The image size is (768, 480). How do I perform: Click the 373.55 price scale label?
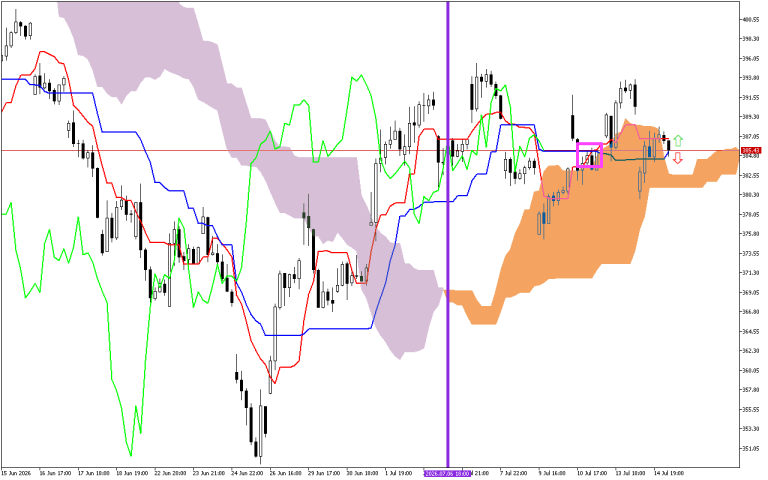pos(751,253)
